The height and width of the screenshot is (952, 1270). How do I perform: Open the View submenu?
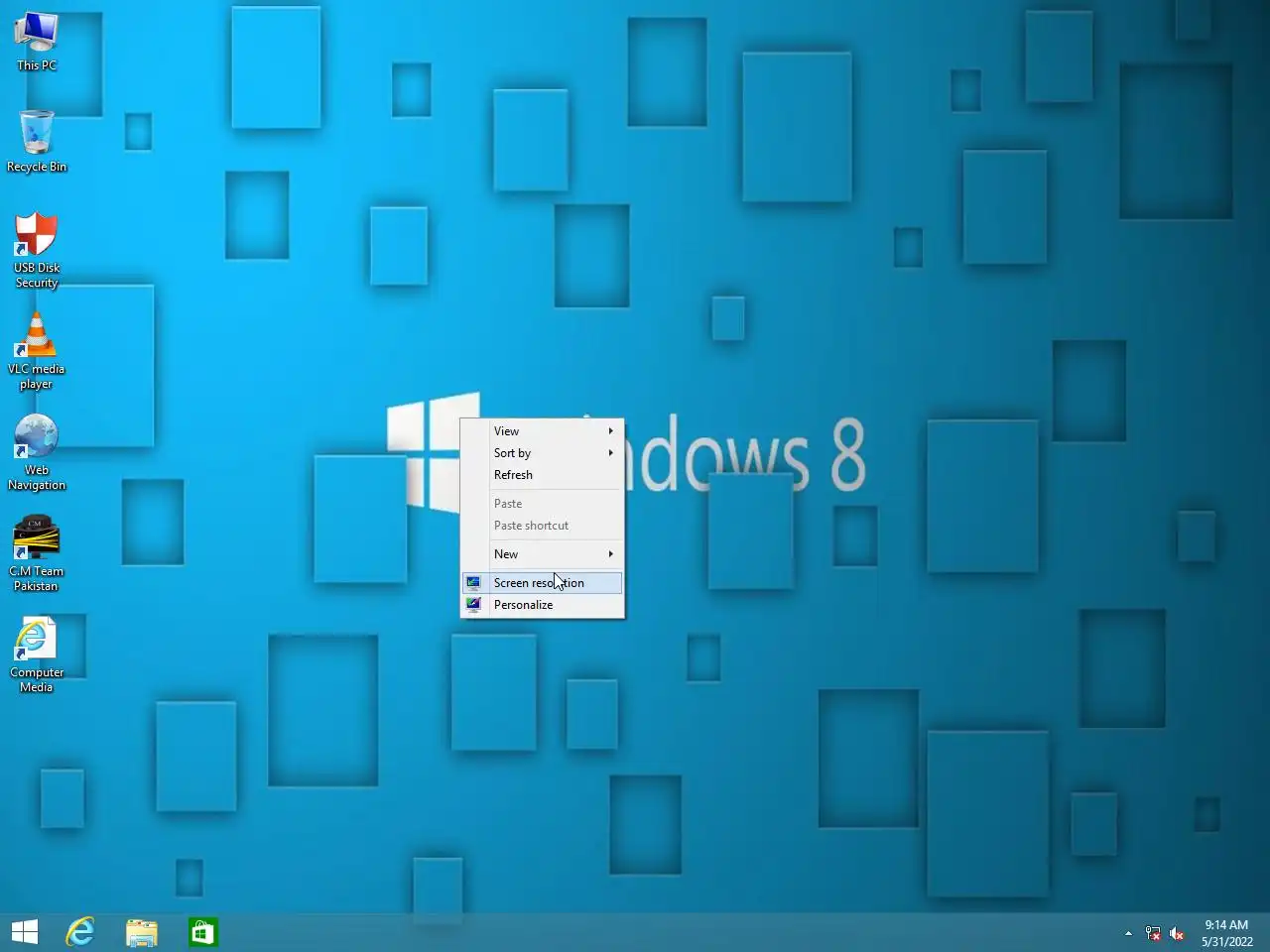click(x=543, y=431)
